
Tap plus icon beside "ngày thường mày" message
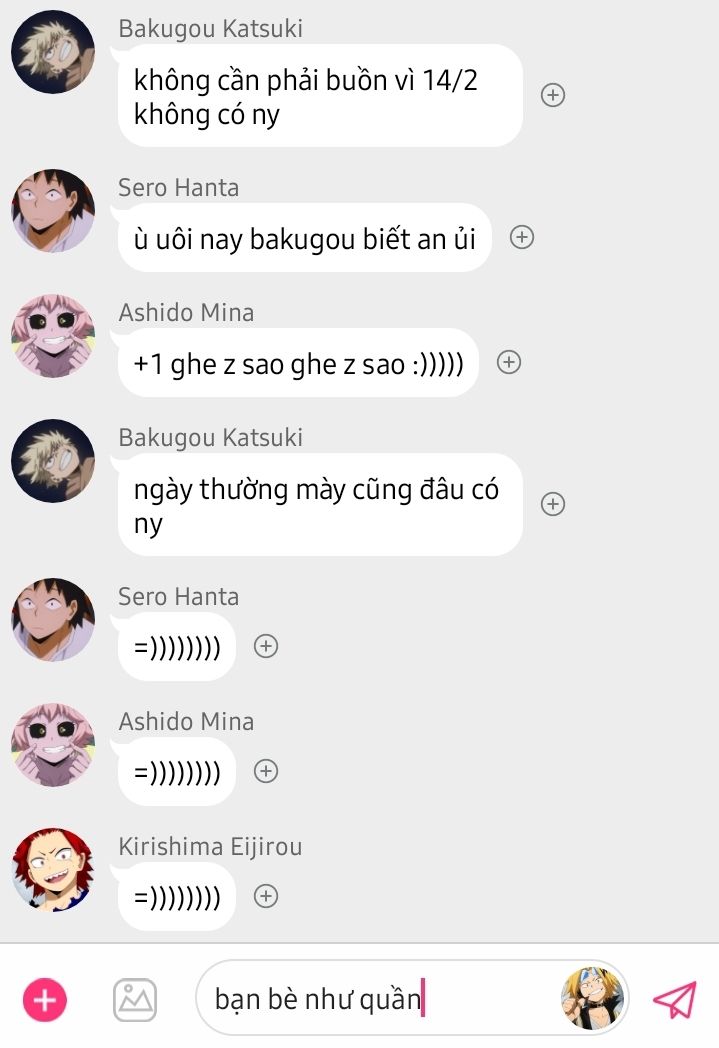(x=553, y=504)
